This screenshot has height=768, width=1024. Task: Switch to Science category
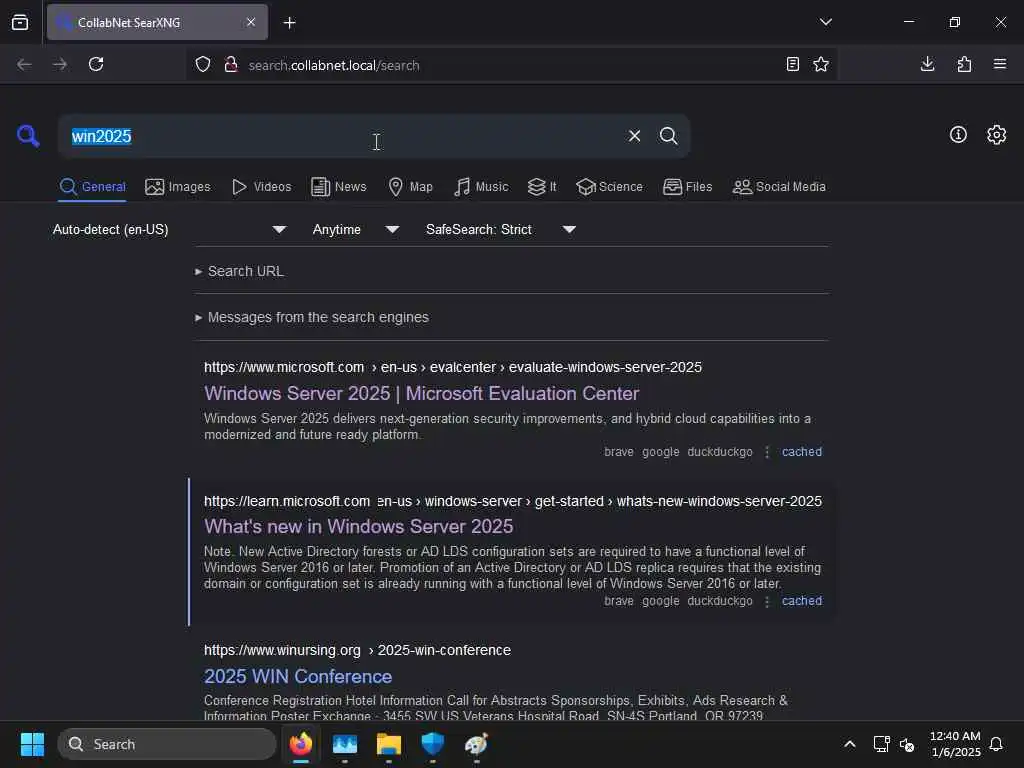(x=610, y=187)
